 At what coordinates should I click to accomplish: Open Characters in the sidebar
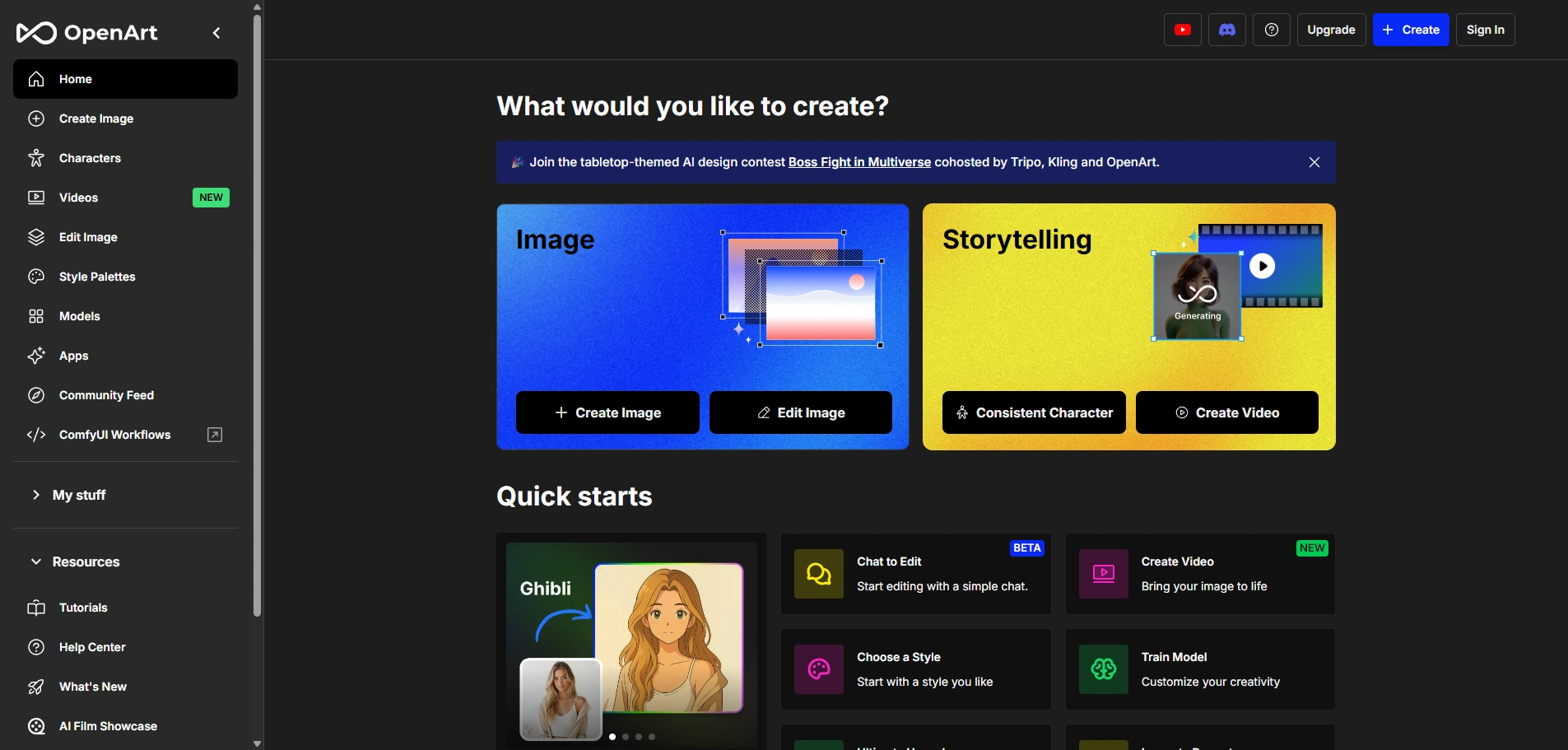coord(125,158)
